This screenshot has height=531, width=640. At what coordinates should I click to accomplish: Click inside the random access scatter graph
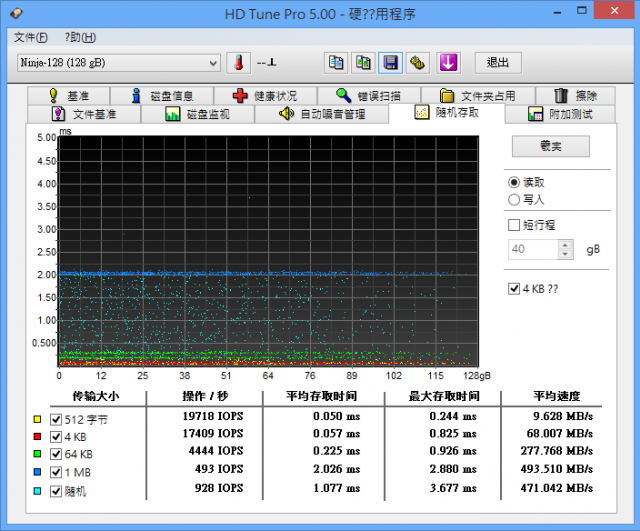[x=269, y=251]
